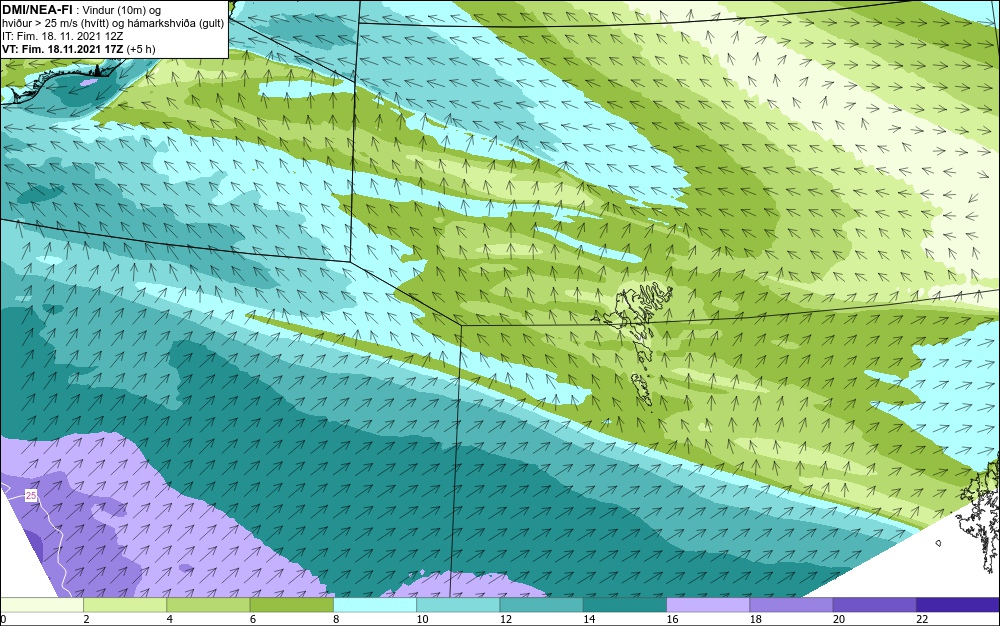Click the 'DMI/NEA-FI' title text
Image resolution: width=1000 pixels, height=626 pixels.
coord(37,10)
